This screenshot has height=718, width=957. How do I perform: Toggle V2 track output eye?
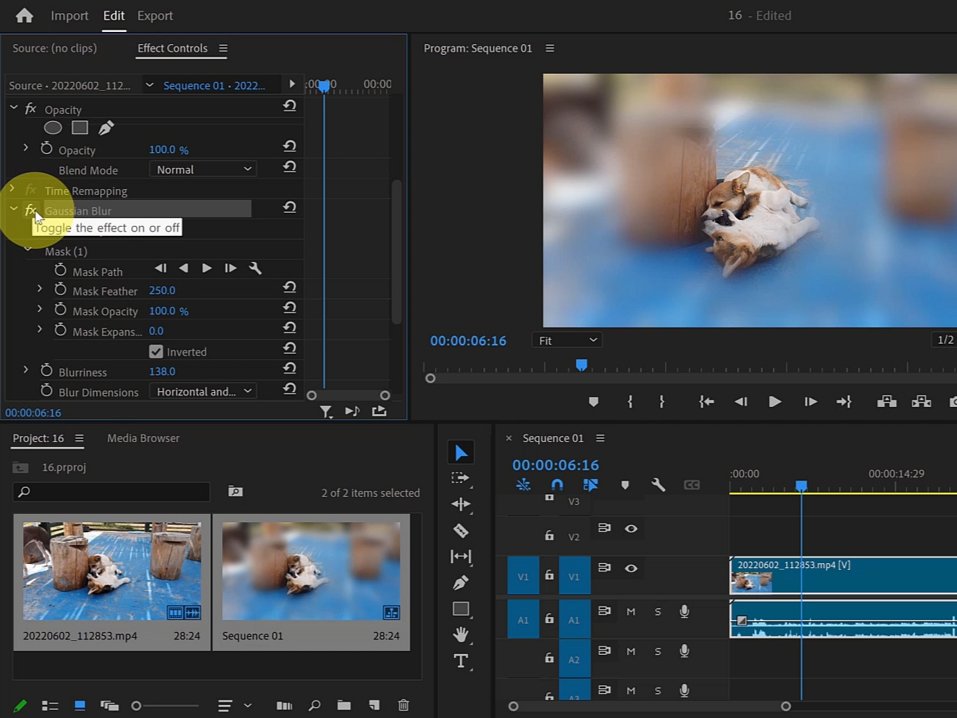[x=631, y=528]
